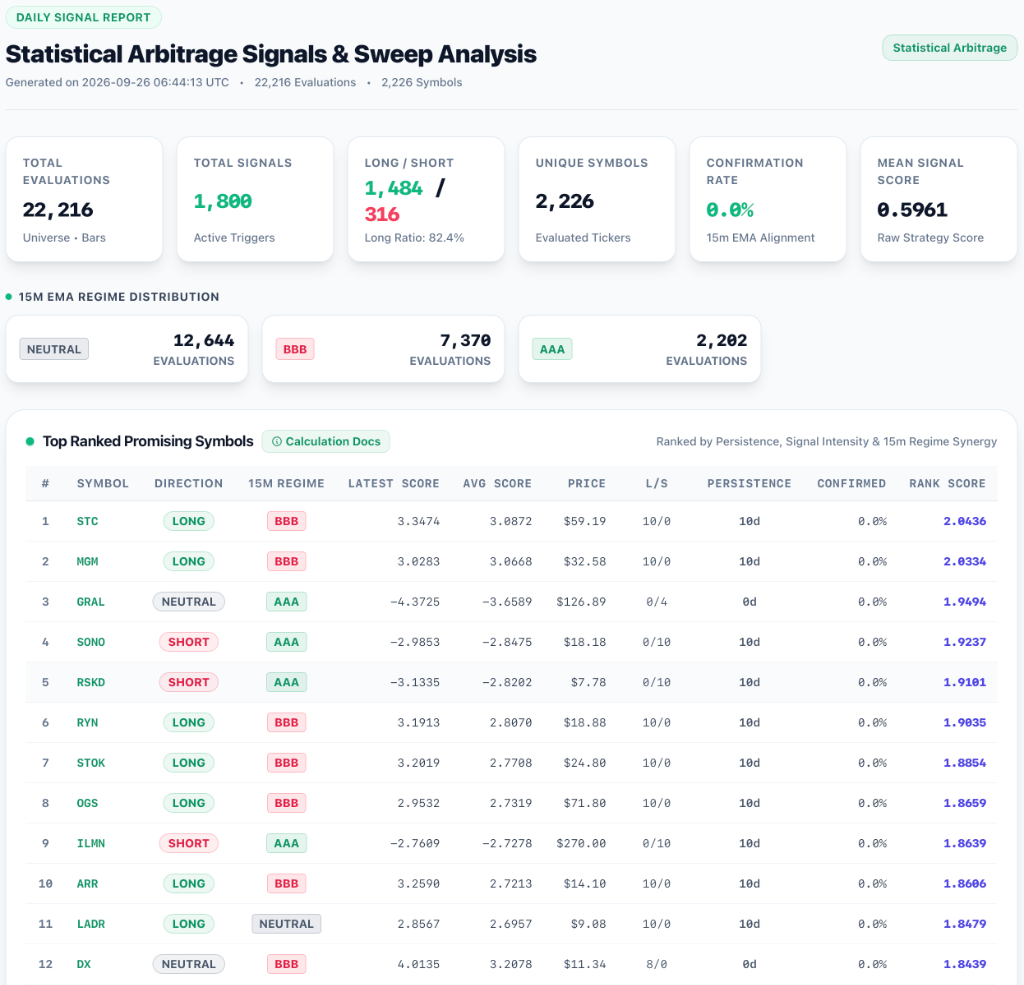Screen dimensions: 1024x985
Task: Open the Calculation Docs link
Action: [x=326, y=442]
